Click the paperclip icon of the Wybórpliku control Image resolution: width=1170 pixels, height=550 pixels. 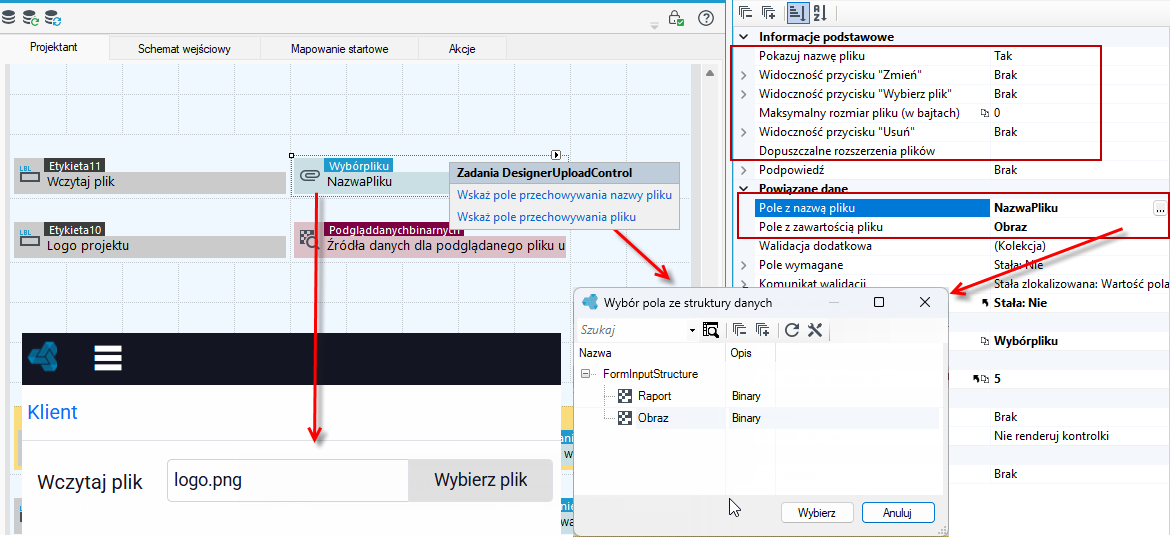(x=308, y=176)
